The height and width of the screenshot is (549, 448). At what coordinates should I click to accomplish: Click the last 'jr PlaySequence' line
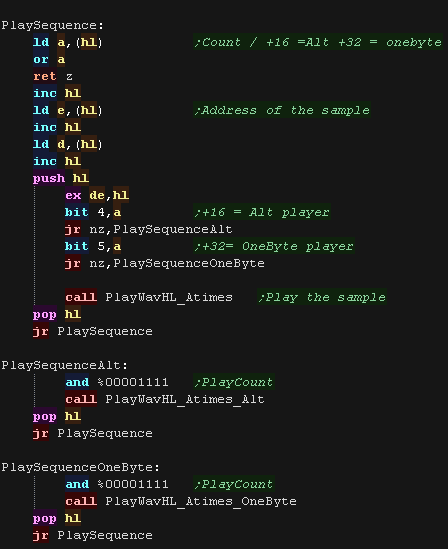click(93, 535)
